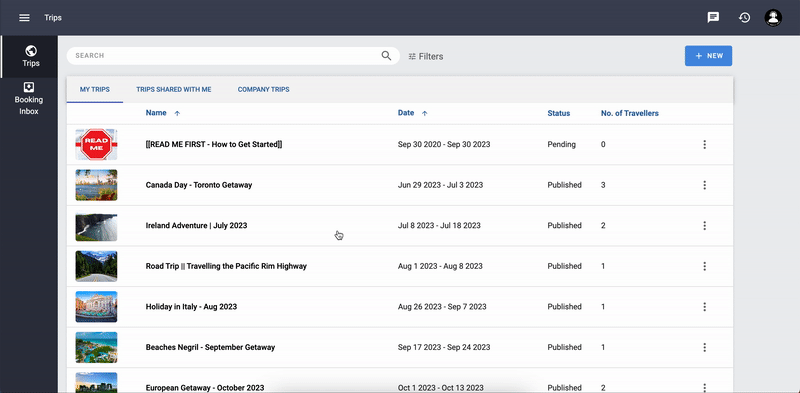800x393 pixels.
Task: Click the No. of Travellers column header
Action: 630,113
